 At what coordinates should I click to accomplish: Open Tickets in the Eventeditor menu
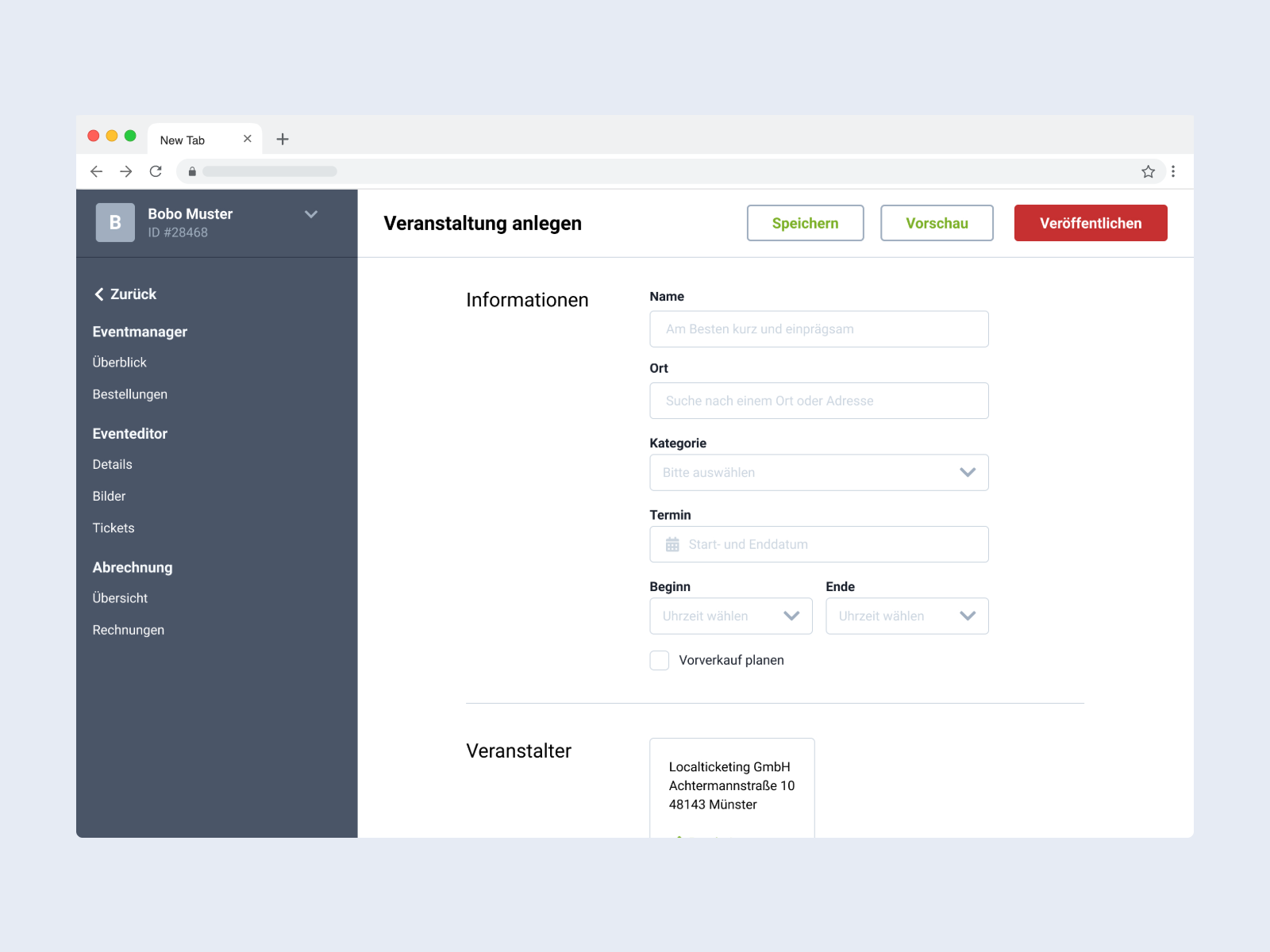point(114,528)
